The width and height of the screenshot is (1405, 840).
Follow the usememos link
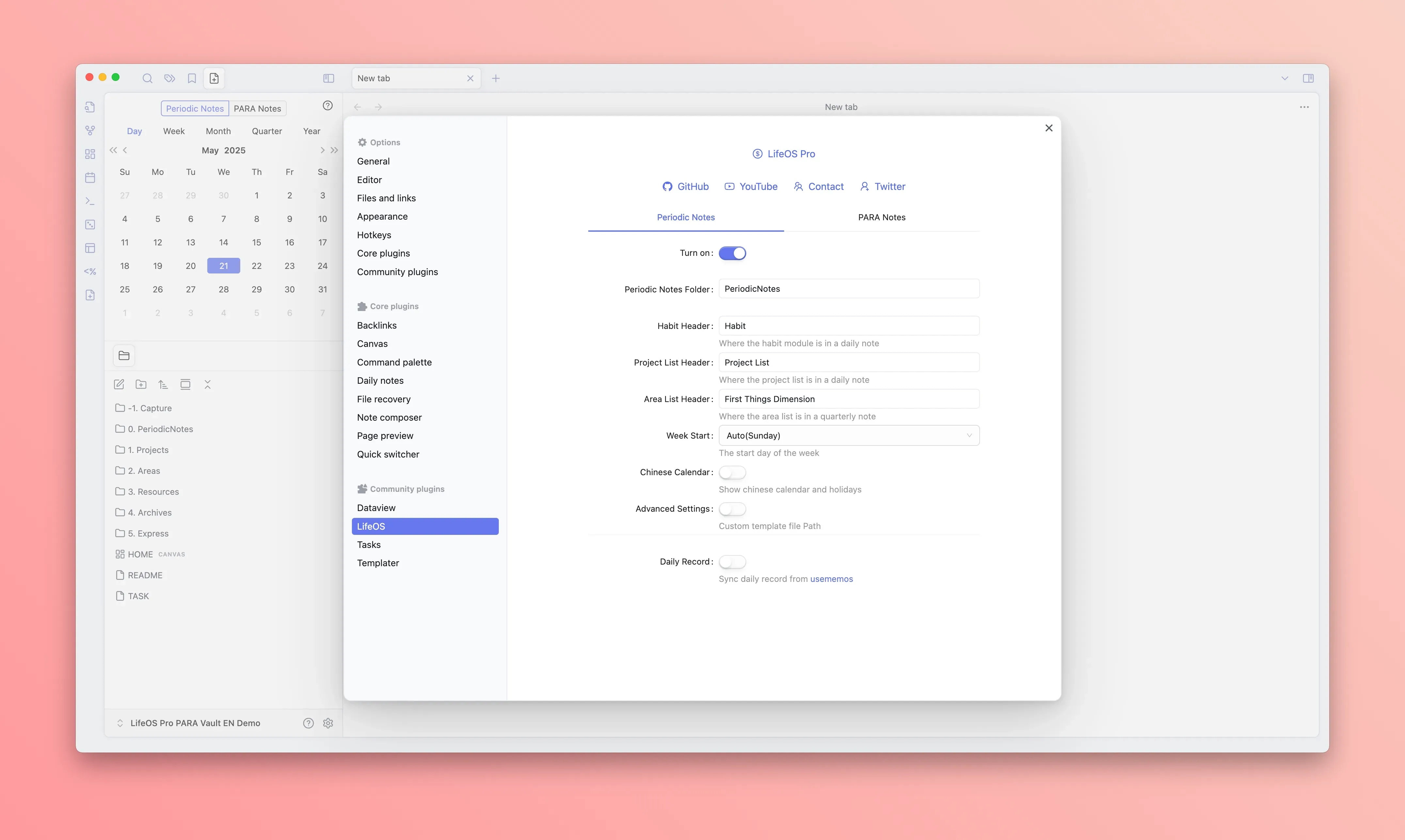pos(831,579)
